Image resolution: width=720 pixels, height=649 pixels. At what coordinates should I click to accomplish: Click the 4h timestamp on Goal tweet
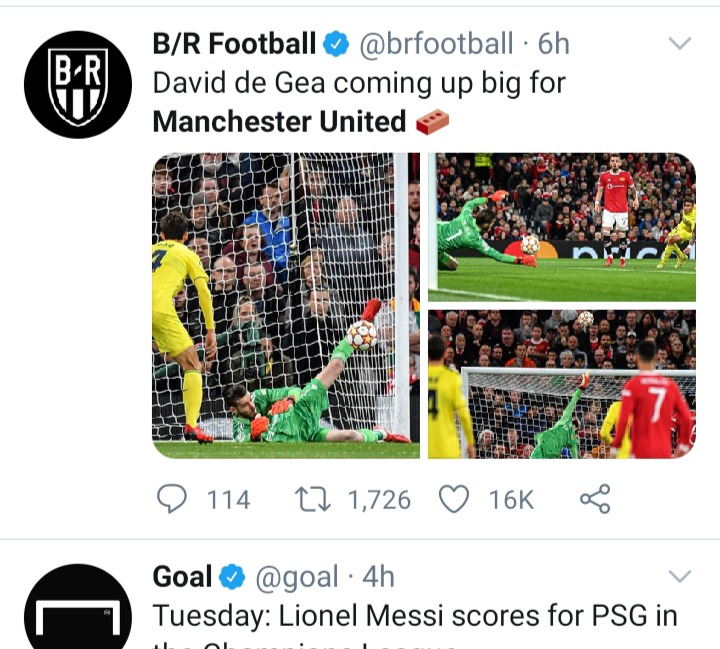[378, 577]
